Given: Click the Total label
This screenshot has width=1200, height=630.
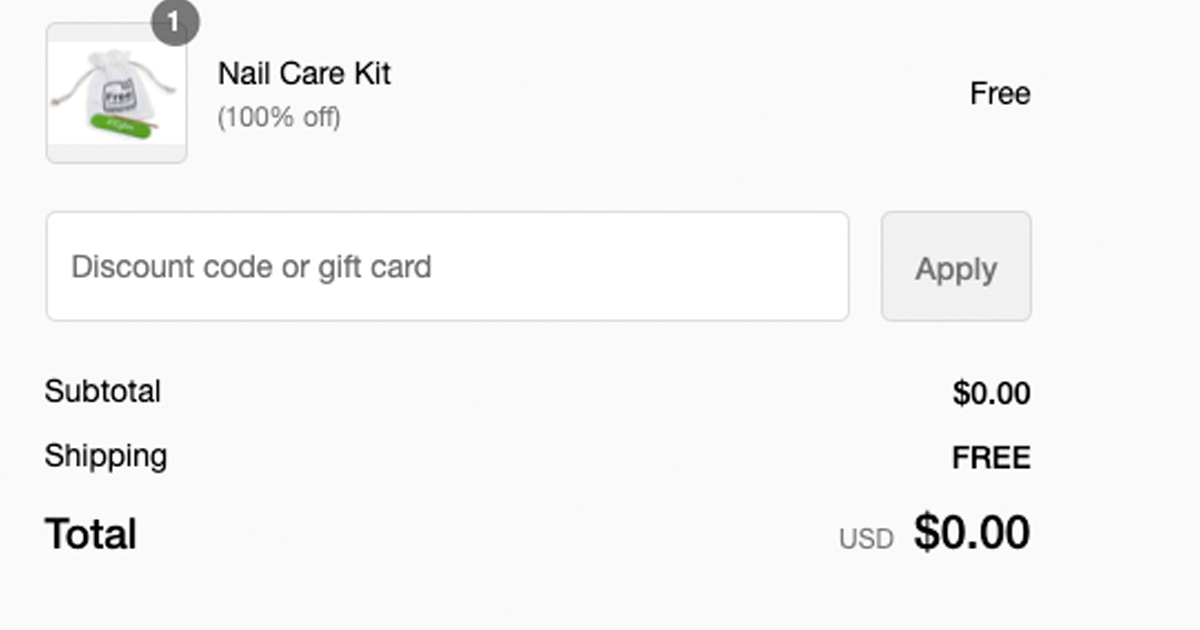Looking at the screenshot, I should [88, 533].
